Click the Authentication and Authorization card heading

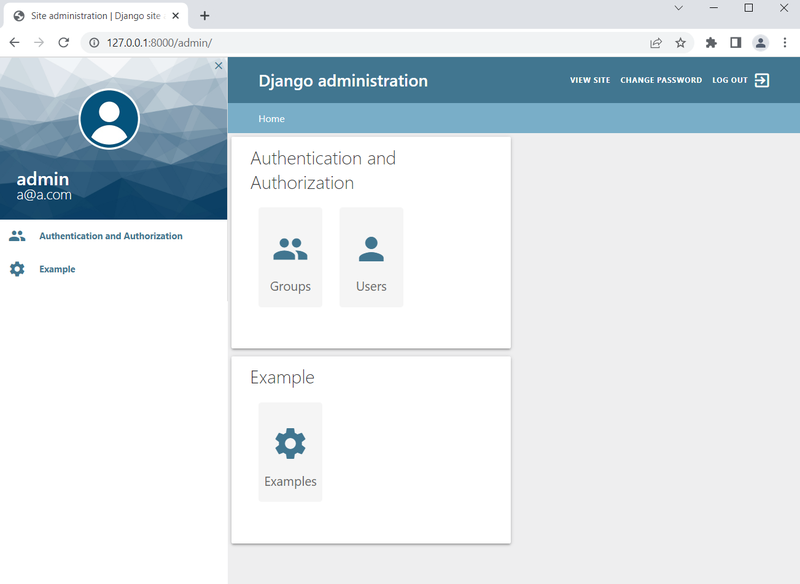tap(323, 170)
